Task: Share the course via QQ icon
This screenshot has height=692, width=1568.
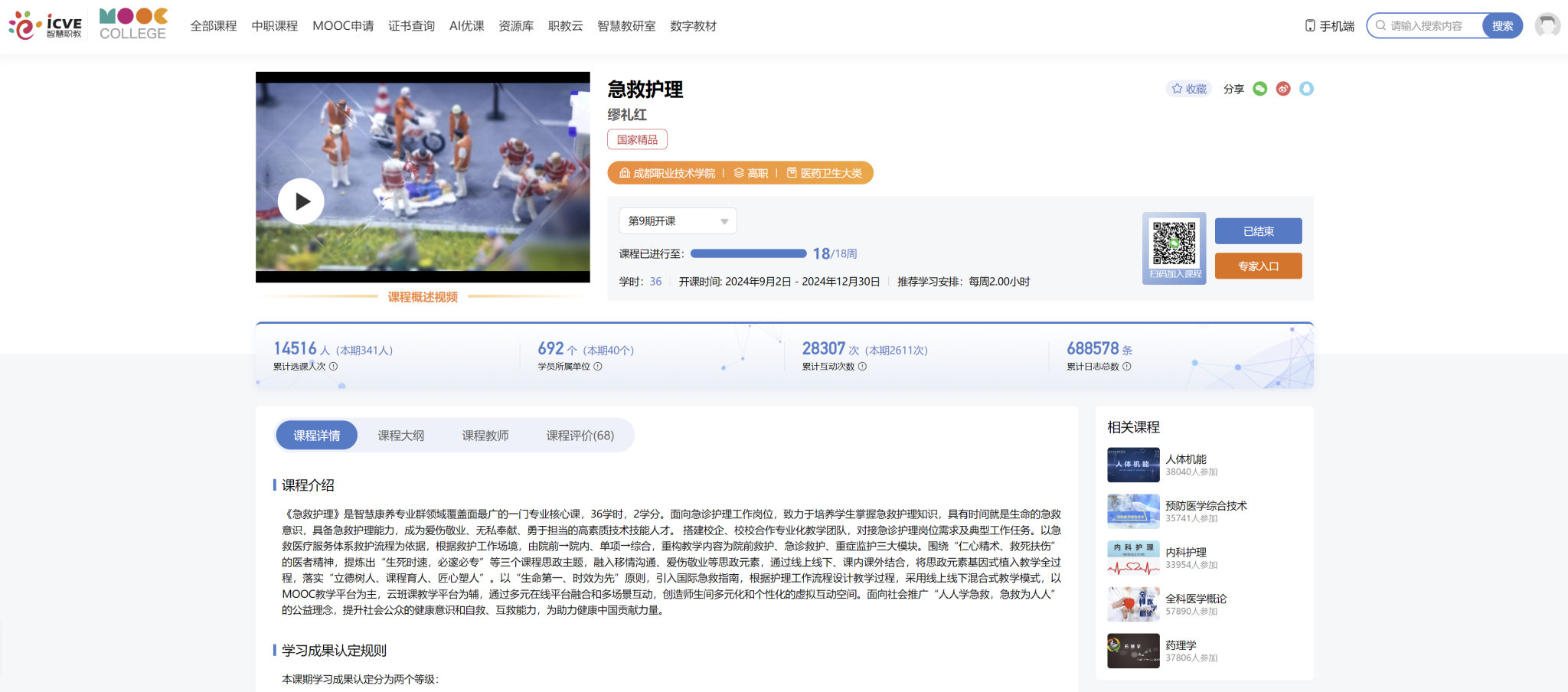Action: (x=1306, y=89)
